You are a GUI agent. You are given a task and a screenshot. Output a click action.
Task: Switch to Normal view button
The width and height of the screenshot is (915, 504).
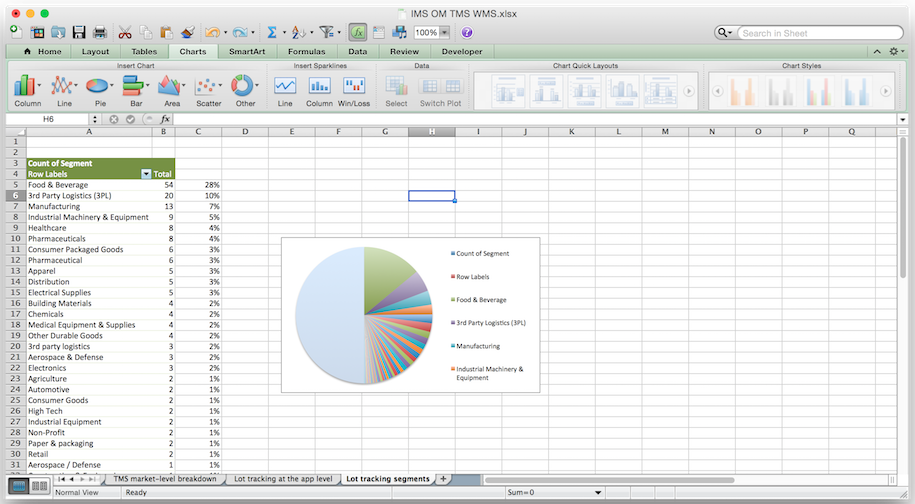click(x=19, y=486)
